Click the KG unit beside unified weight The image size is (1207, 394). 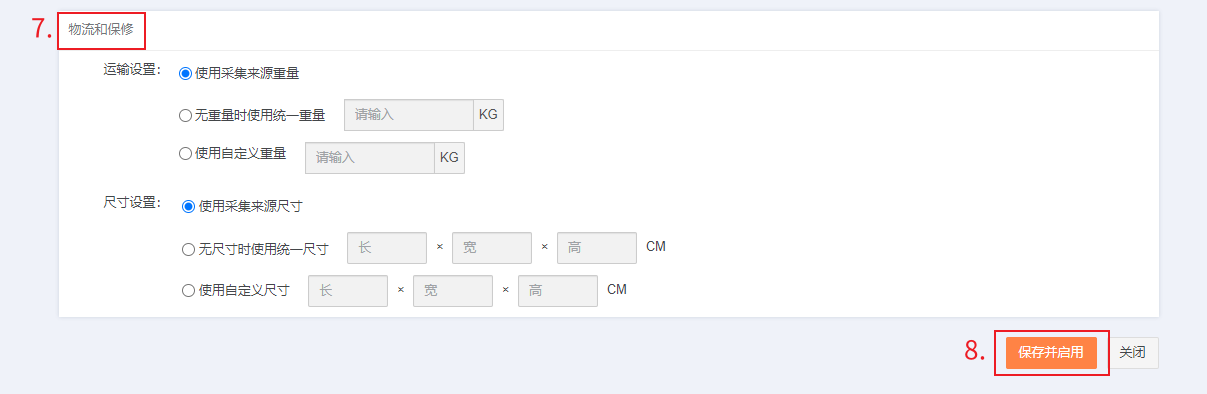coord(488,115)
